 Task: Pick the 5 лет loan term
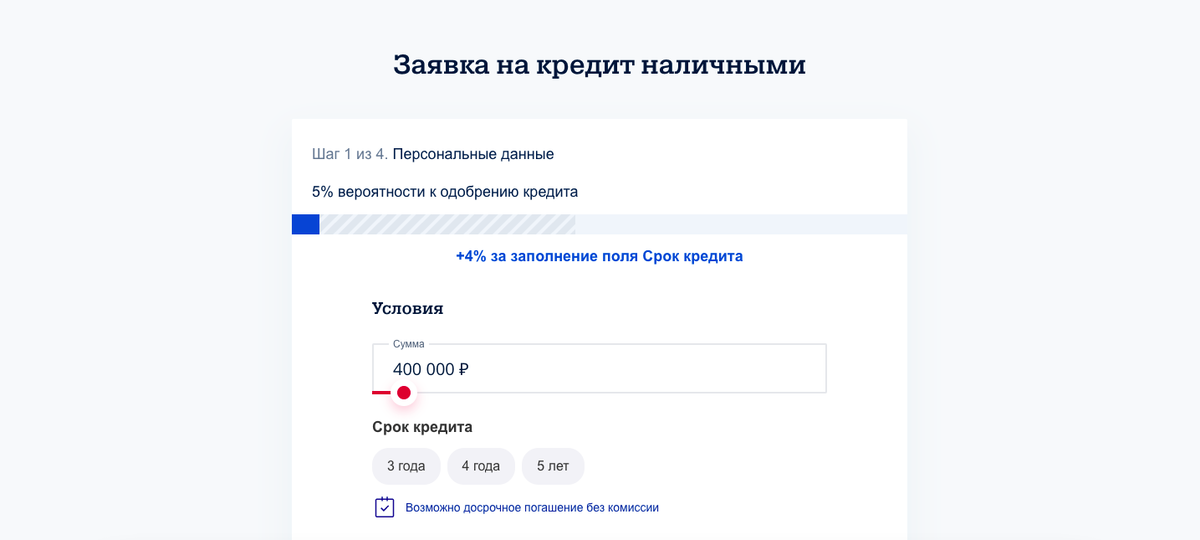point(553,466)
